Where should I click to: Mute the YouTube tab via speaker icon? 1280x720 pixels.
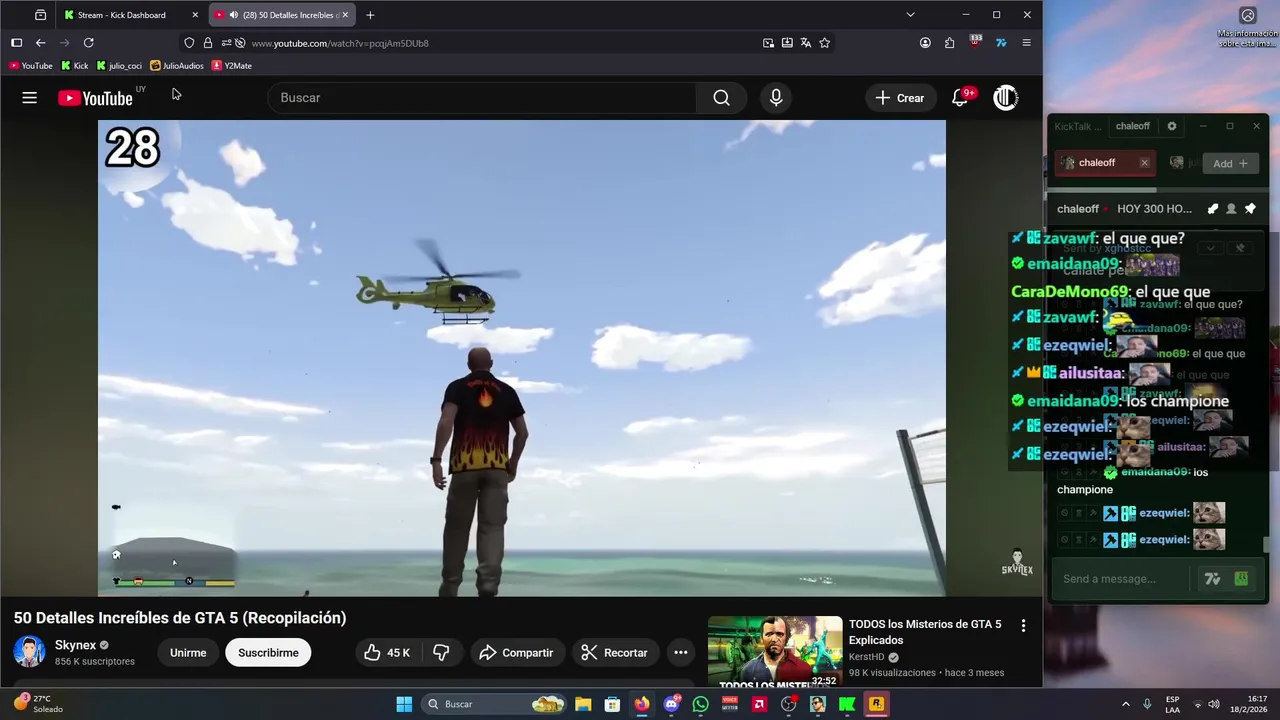tap(233, 15)
